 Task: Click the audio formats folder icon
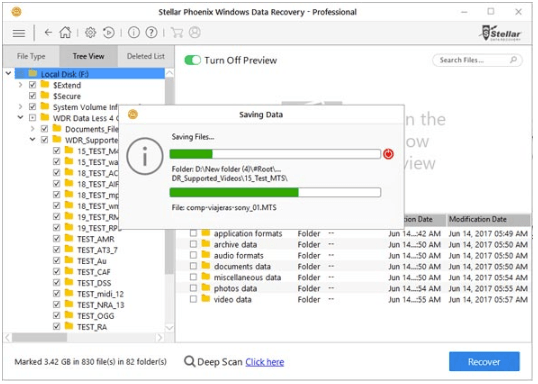pyautogui.click(x=206, y=255)
